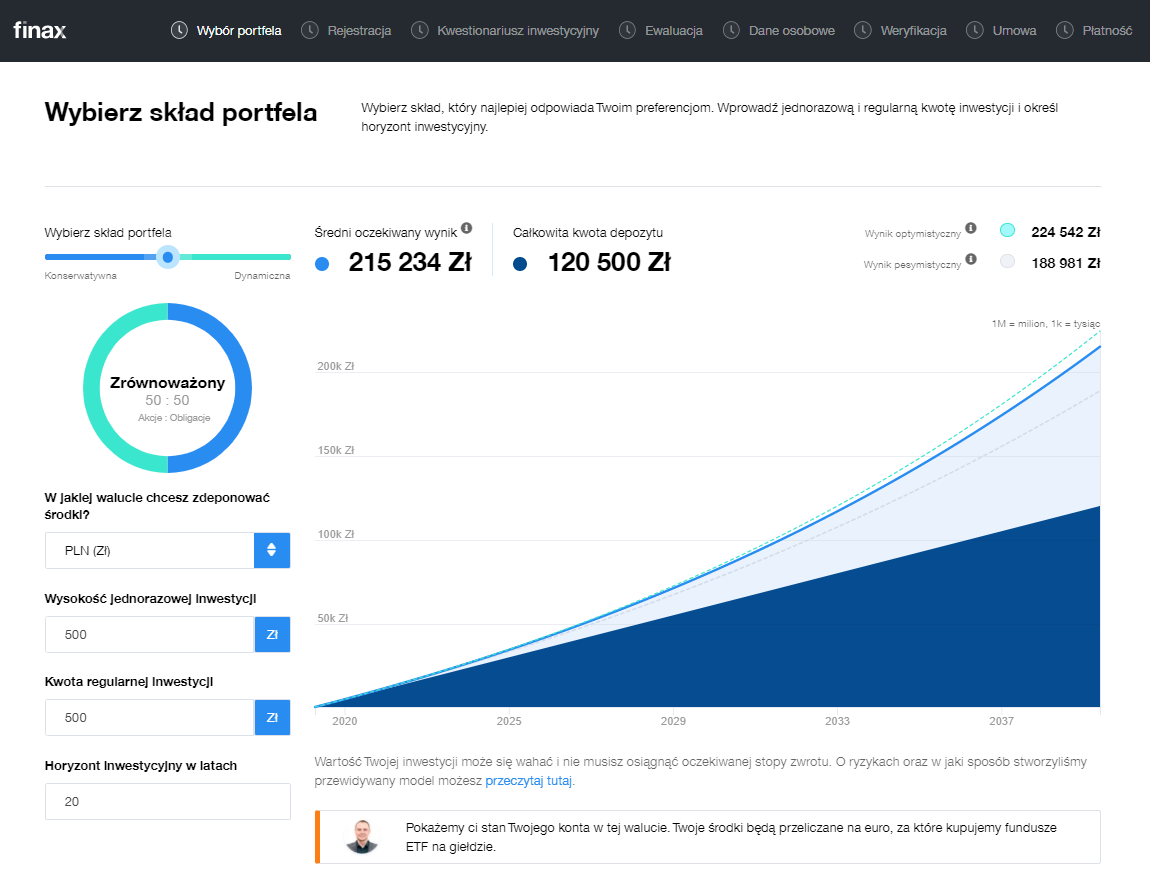Click info icon beside Wynik optymistyczny
Image resolution: width=1150 pixels, height=890 pixels.
[x=970, y=229]
